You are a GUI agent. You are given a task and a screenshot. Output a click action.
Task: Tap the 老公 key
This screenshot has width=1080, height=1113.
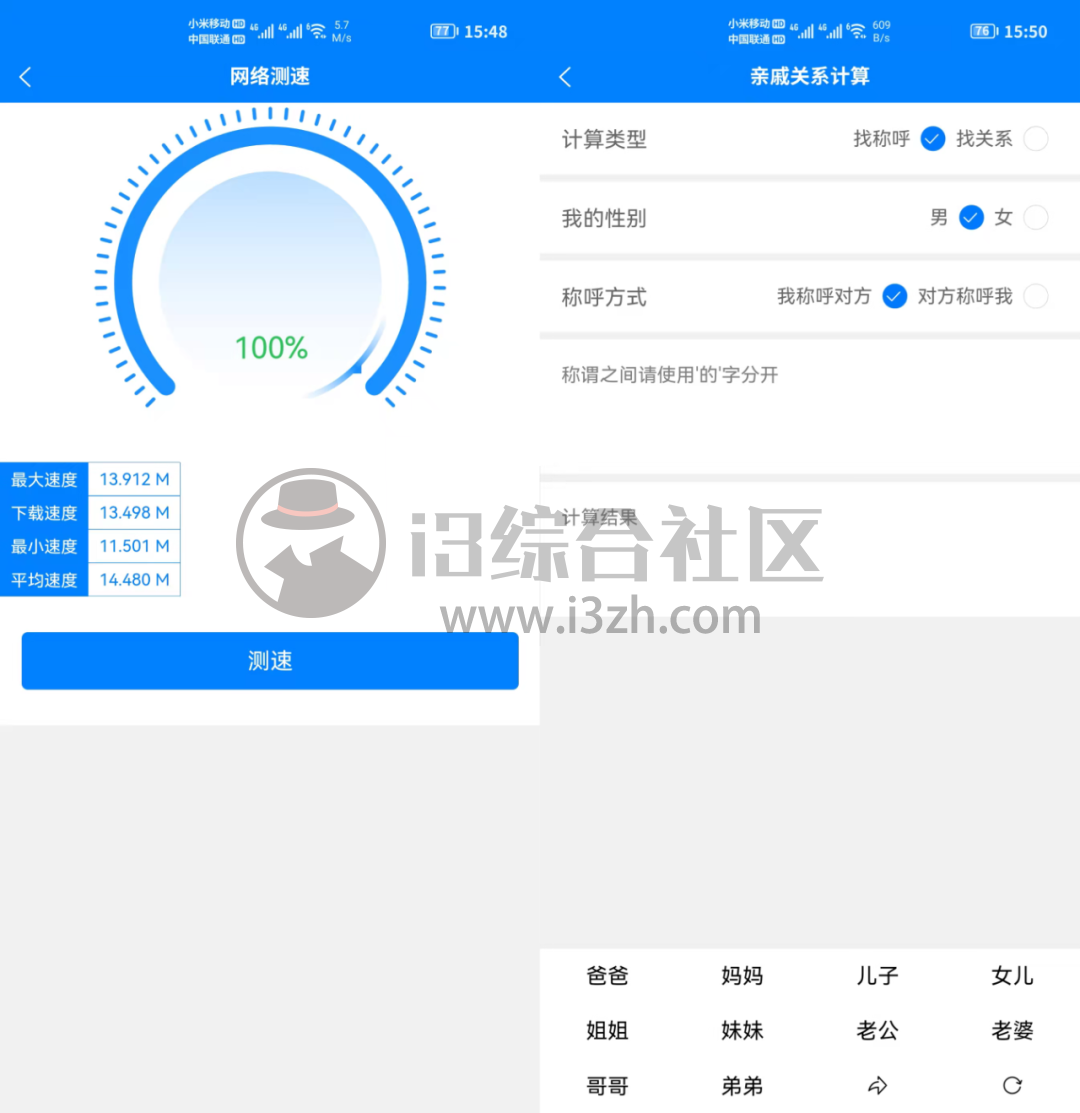coord(877,1030)
